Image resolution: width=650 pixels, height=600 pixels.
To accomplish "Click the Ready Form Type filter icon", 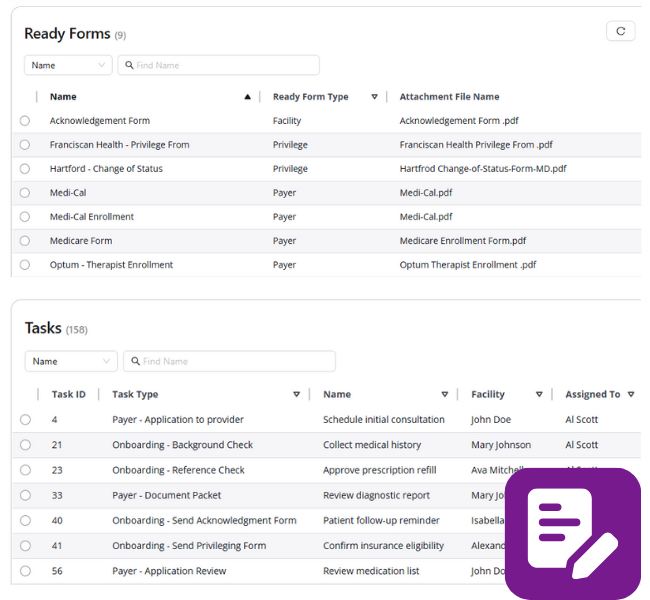I will [x=375, y=97].
